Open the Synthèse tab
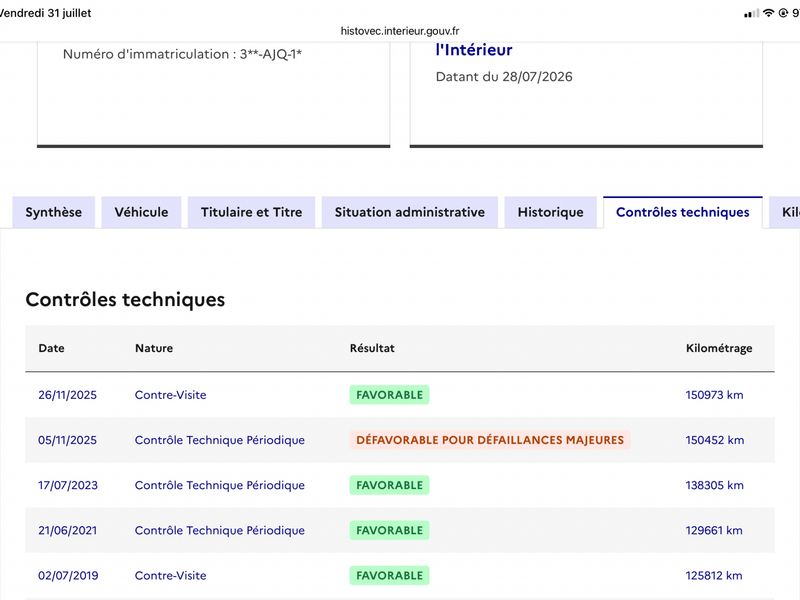Image resolution: width=800 pixels, height=600 pixels. 54,212
